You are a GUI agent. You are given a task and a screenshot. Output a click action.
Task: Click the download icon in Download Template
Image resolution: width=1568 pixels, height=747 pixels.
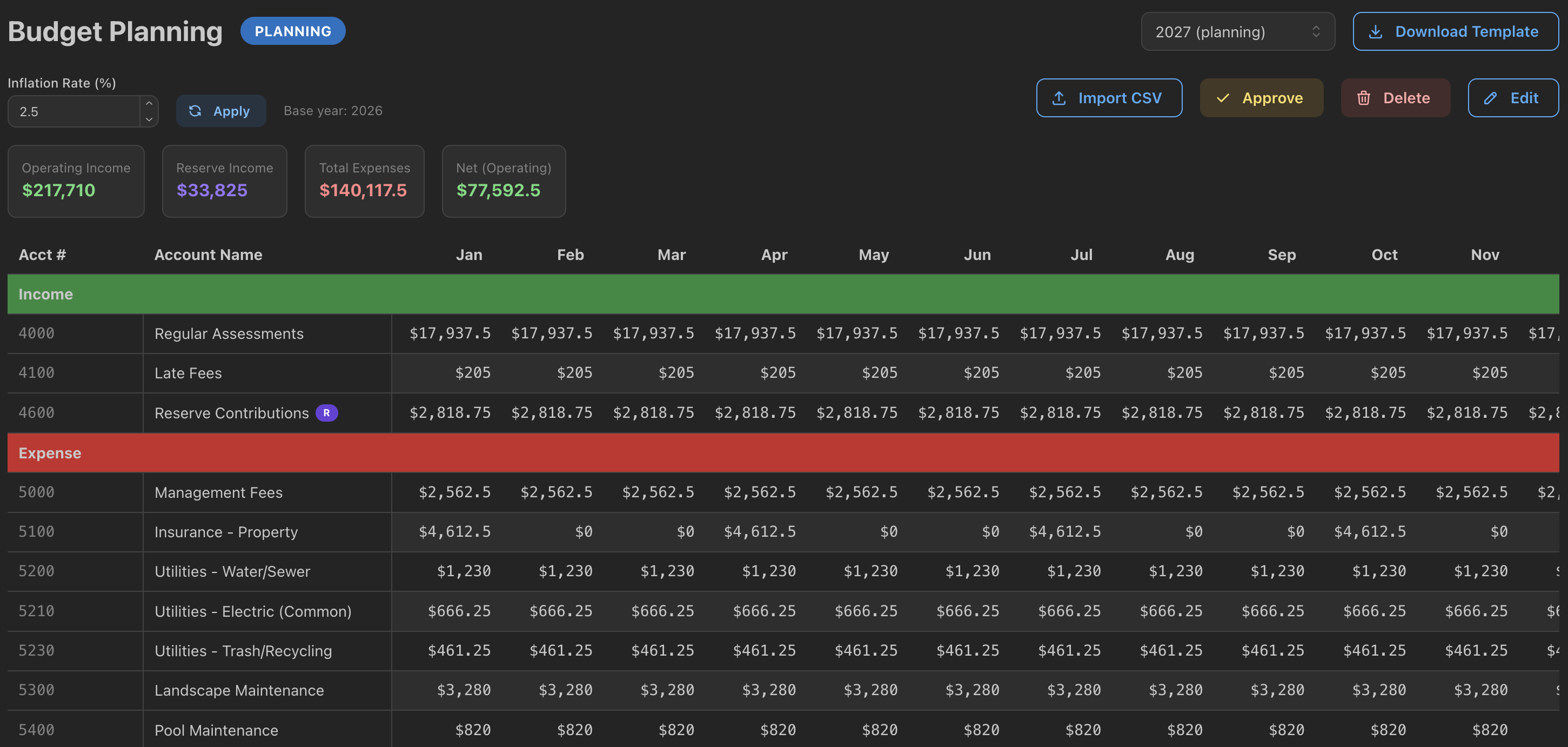coord(1375,32)
